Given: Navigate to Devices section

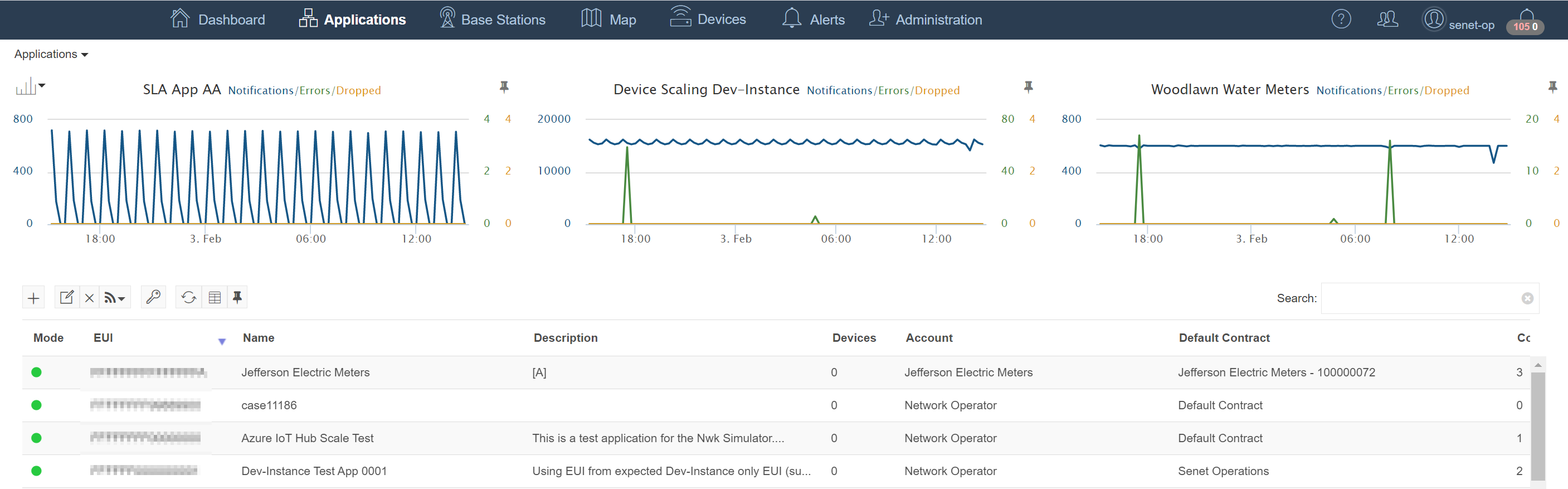Looking at the screenshot, I should 707,19.
